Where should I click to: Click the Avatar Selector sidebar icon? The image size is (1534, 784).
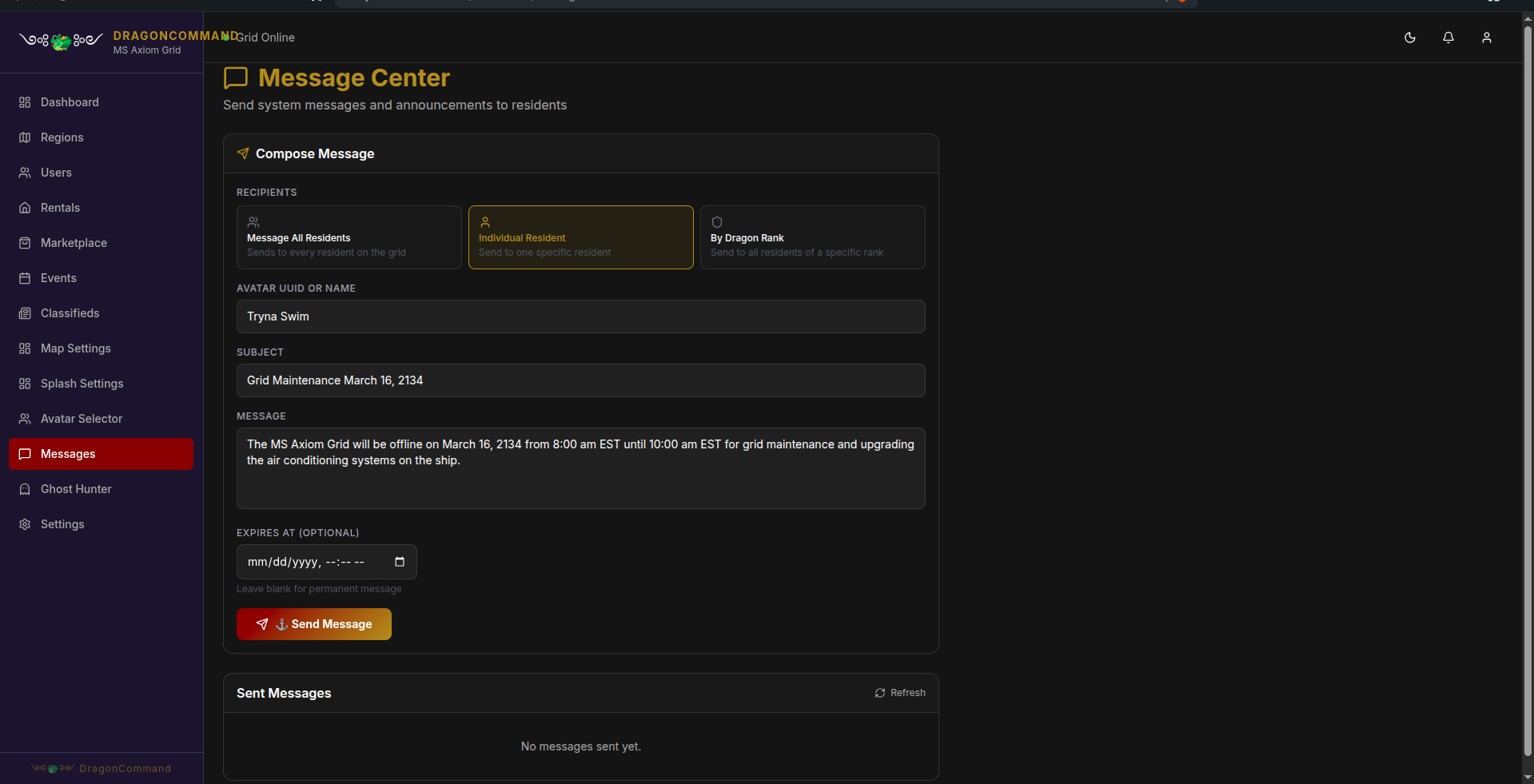click(x=25, y=419)
